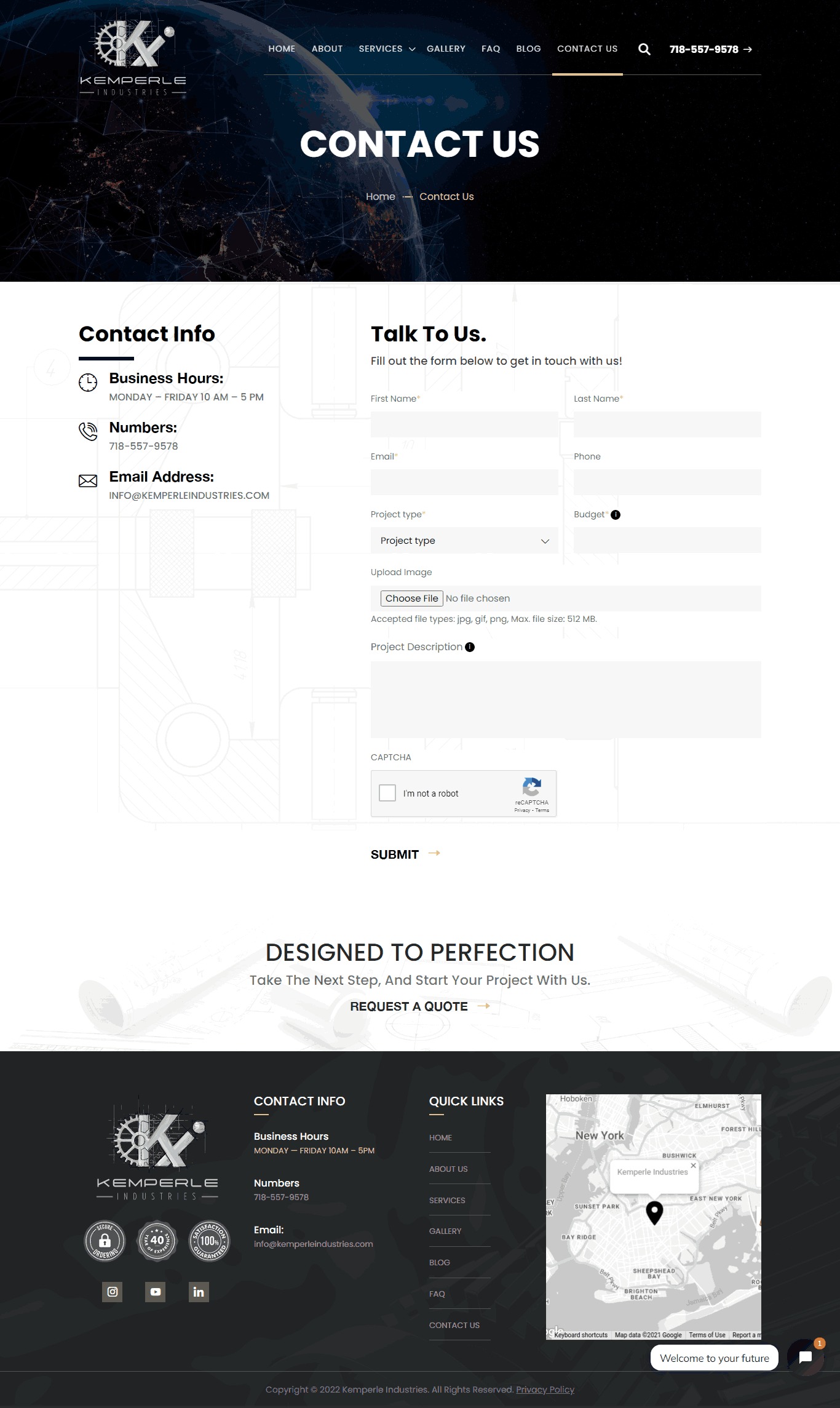The height and width of the screenshot is (1408, 840).
Task: Click the SUBMIT button on the form
Action: click(395, 854)
